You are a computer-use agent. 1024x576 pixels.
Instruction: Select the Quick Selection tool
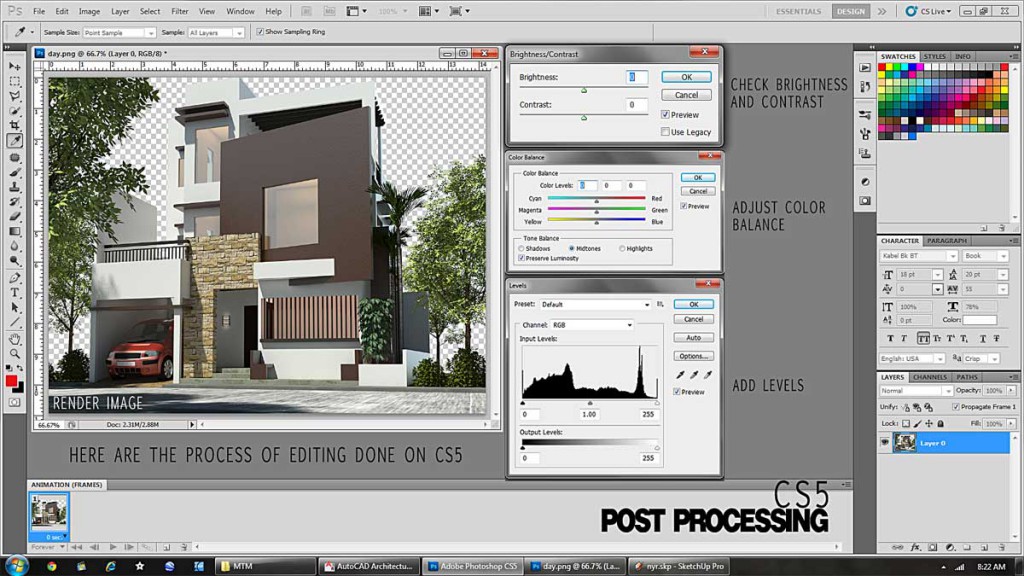(14, 111)
